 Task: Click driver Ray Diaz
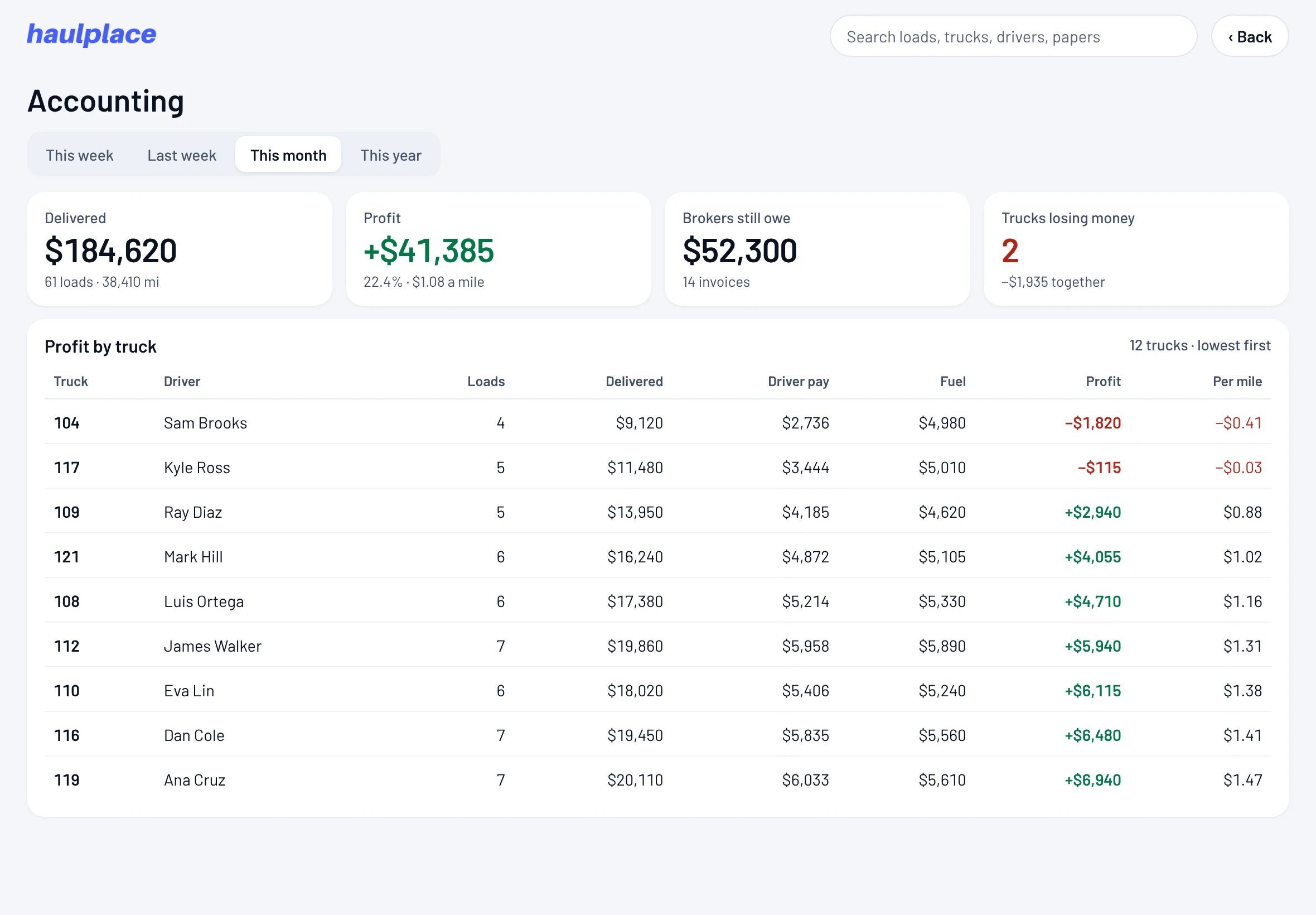[x=193, y=513]
